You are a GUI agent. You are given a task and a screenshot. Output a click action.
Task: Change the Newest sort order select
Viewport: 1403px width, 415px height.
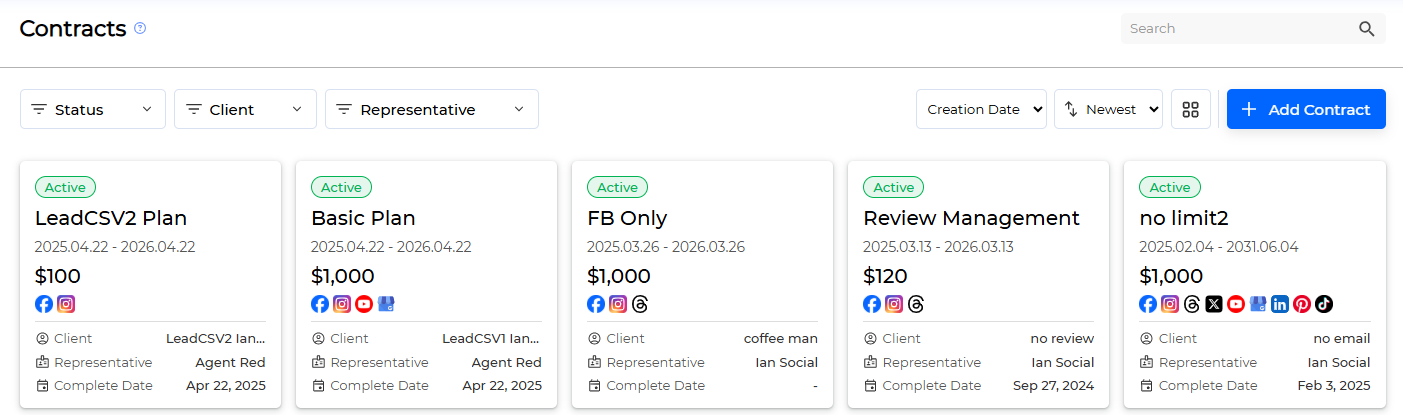pos(1108,109)
